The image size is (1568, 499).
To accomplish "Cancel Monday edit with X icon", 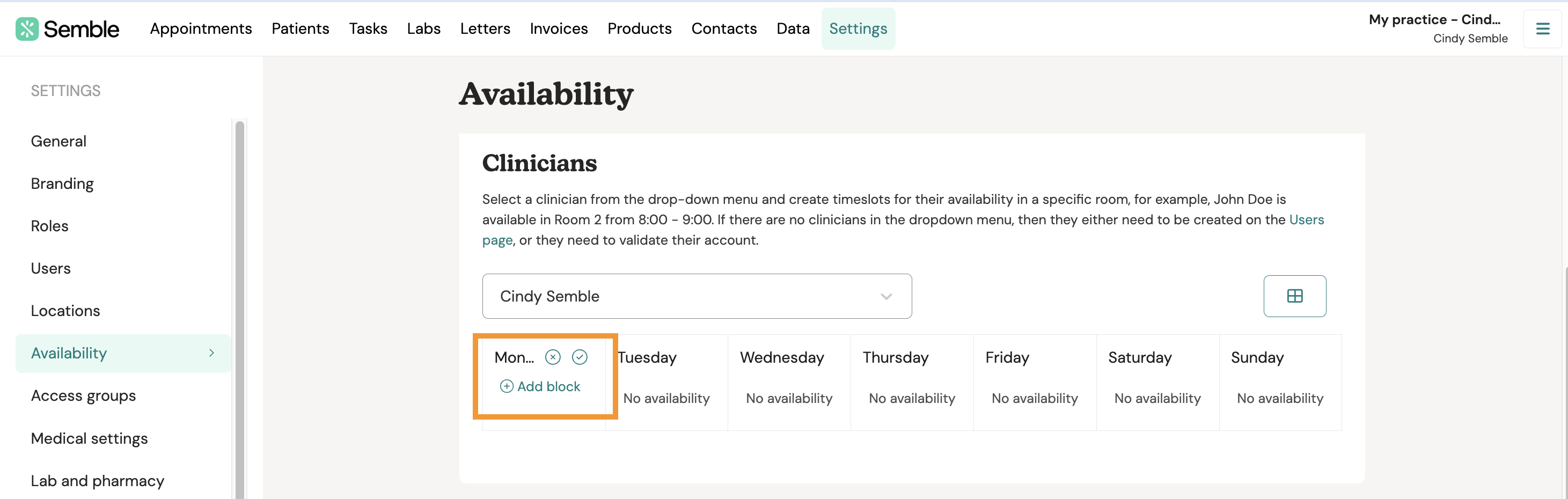I will coord(553,357).
